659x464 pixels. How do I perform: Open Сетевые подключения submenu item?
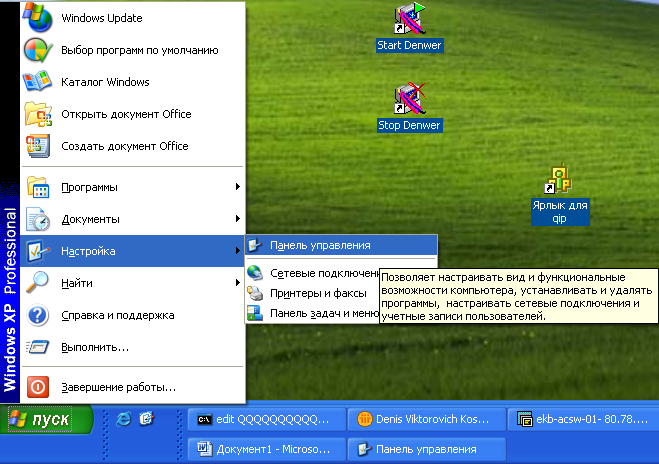[x=313, y=273]
